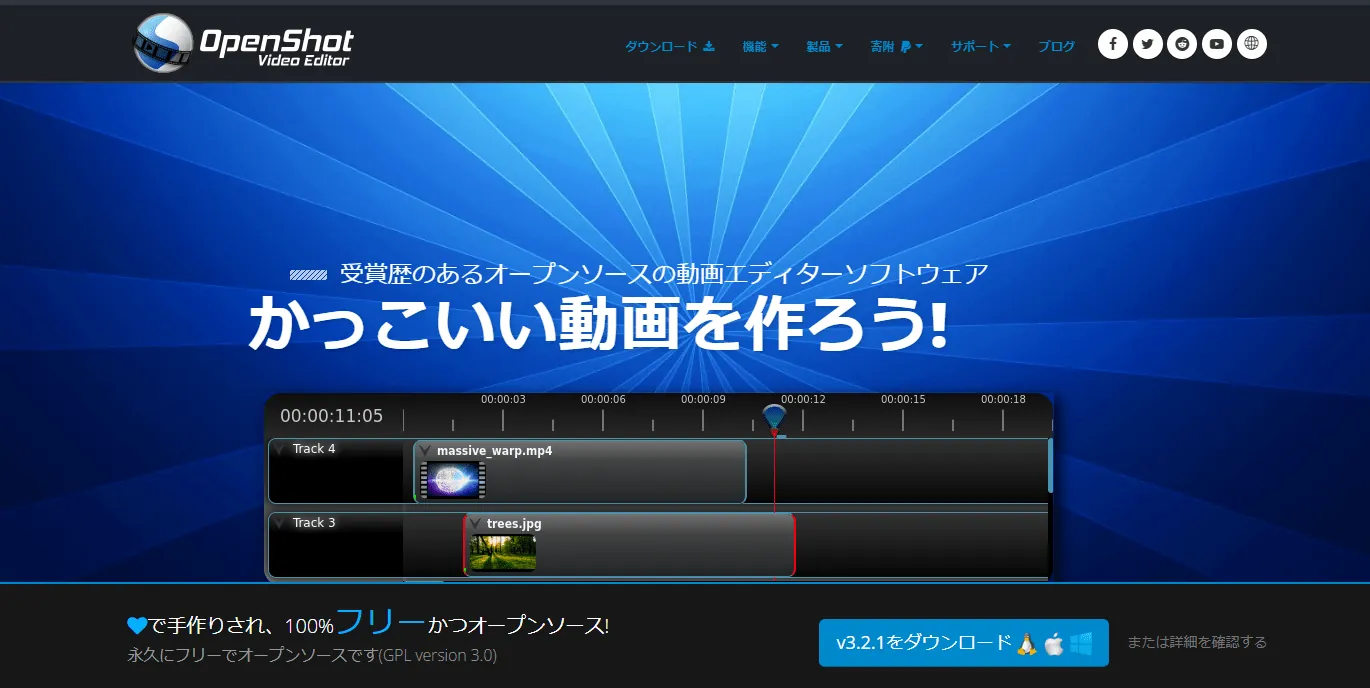Collapse the Track 4 arrow
1370x688 pixels.
tap(280, 449)
